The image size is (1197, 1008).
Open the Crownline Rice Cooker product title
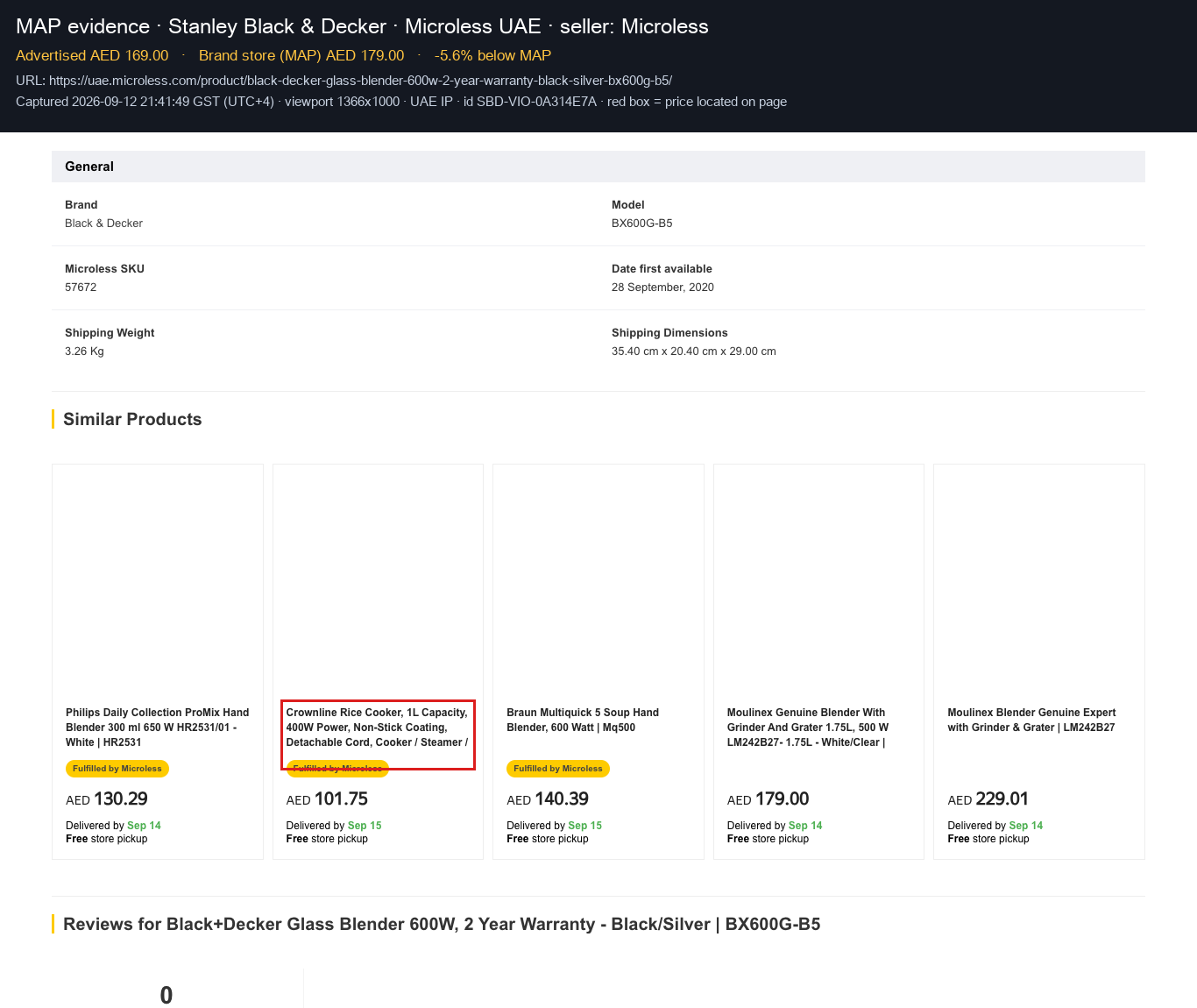click(378, 728)
